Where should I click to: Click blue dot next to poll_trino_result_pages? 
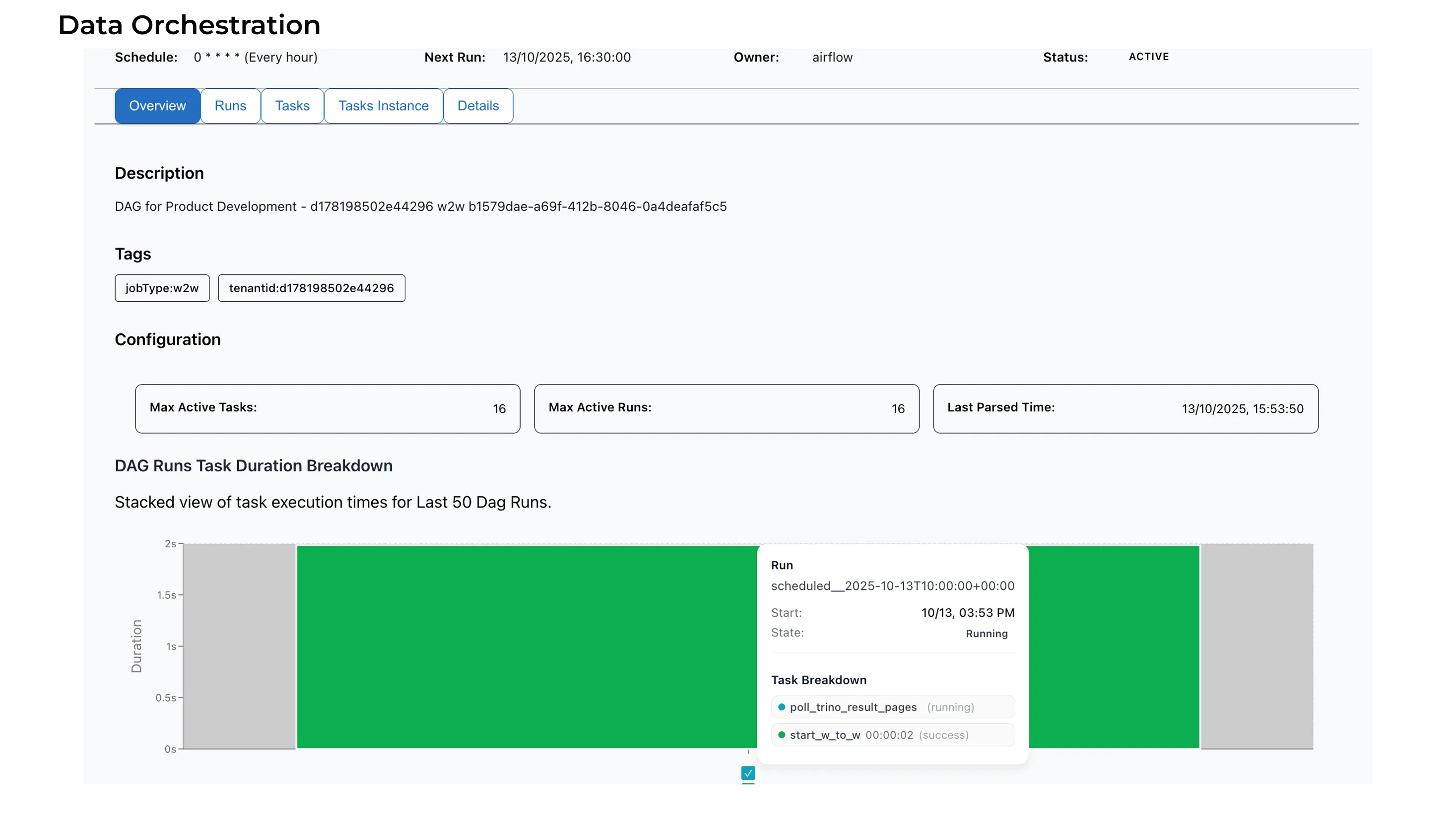coord(781,707)
